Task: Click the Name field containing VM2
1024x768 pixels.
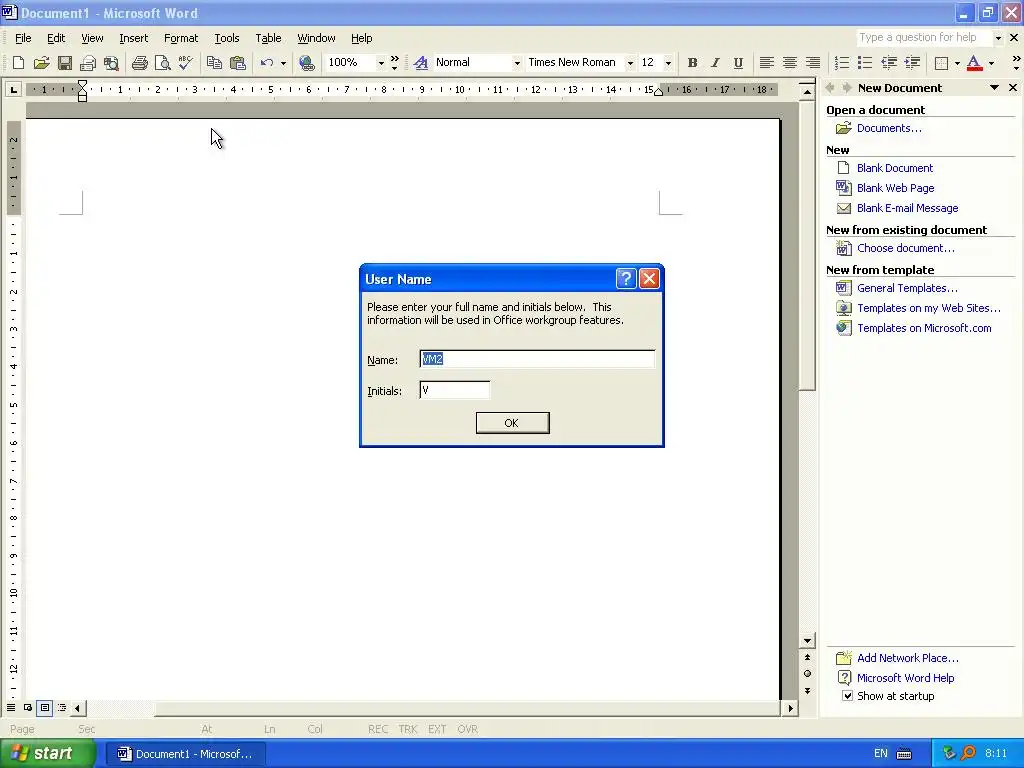Action: tap(537, 359)
